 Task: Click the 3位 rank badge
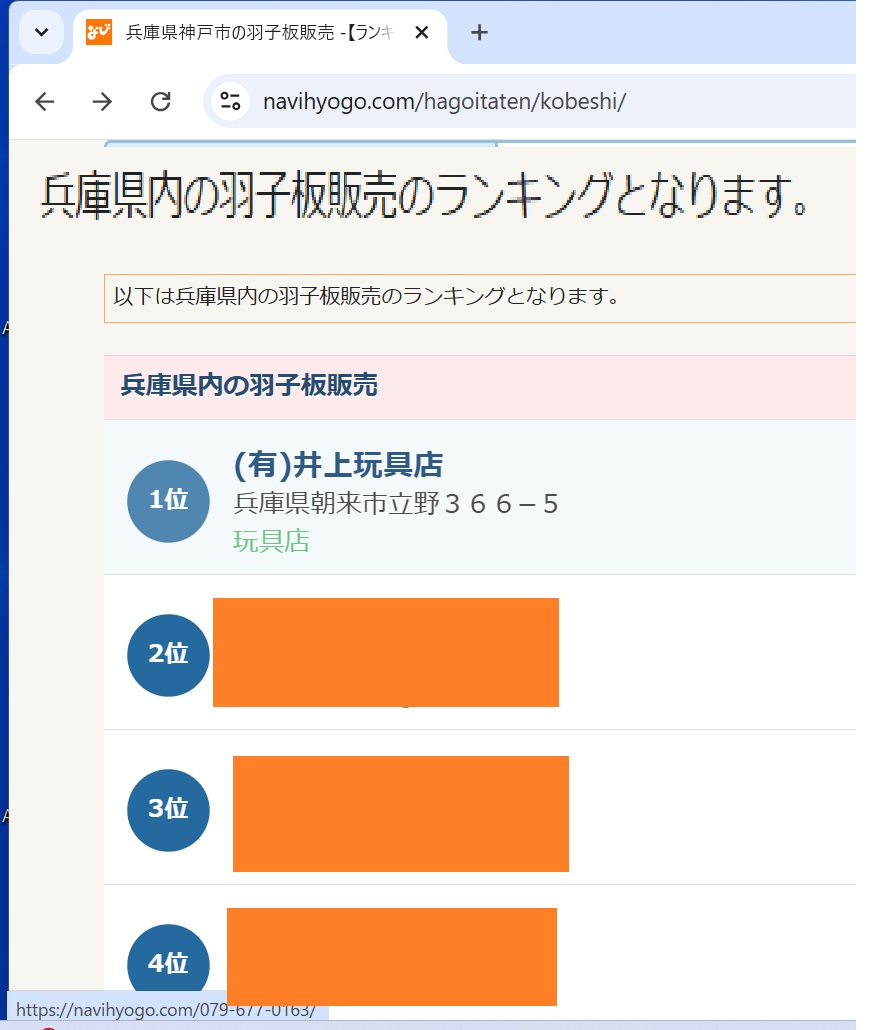(x=168, y=810)
